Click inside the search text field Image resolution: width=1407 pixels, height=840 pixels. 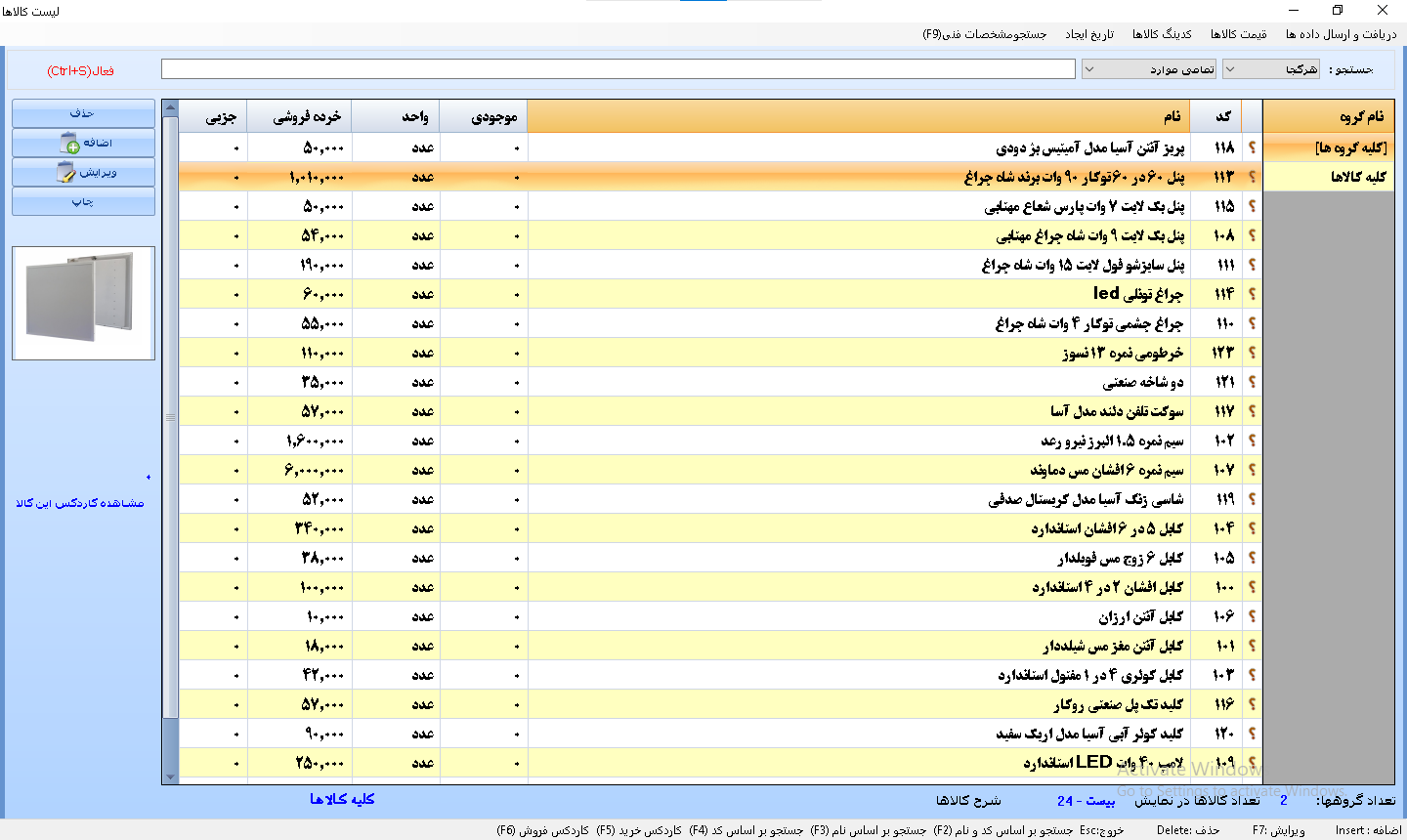(618, 69)
